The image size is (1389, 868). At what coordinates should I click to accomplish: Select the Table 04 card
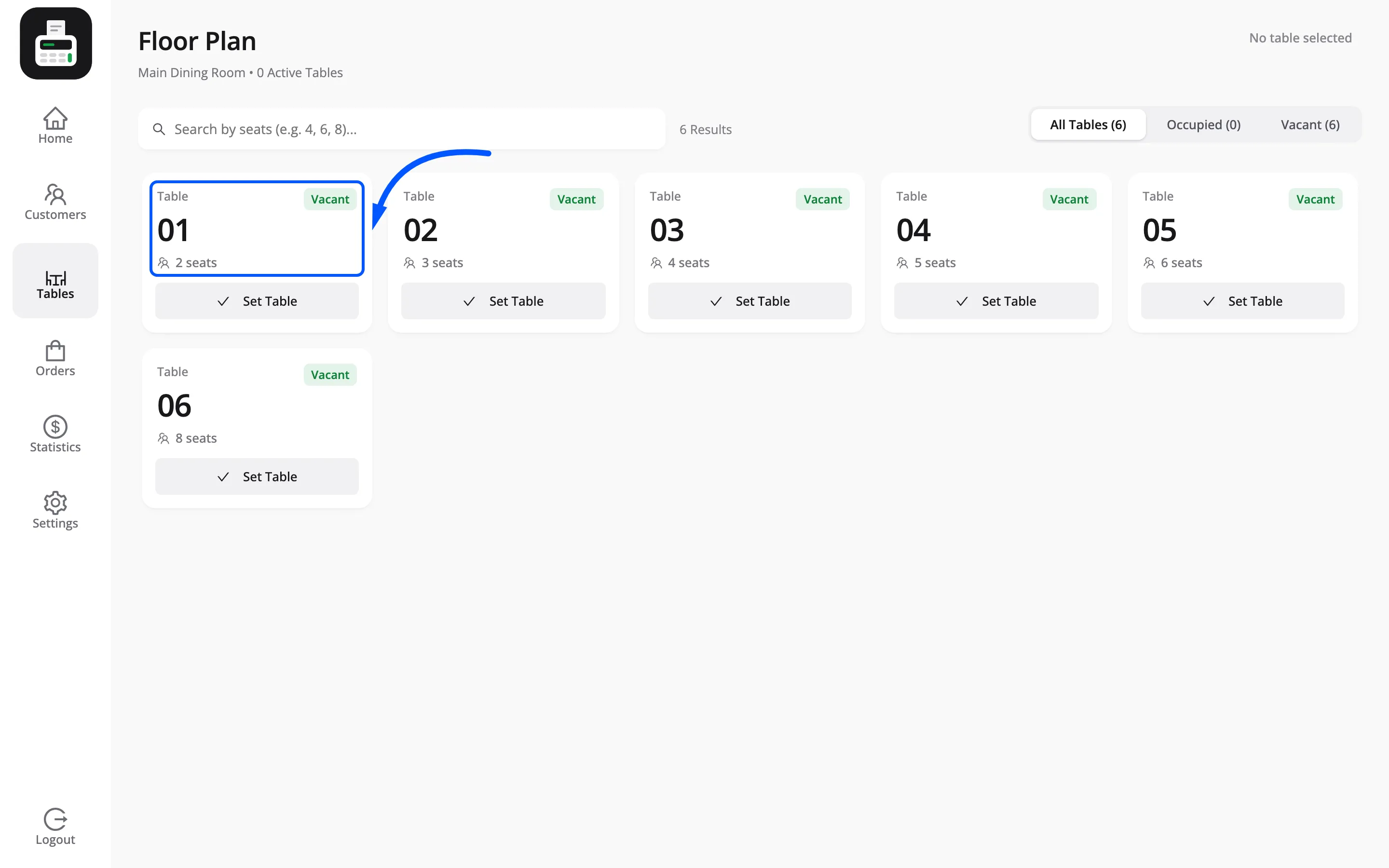tap(996, 253)
